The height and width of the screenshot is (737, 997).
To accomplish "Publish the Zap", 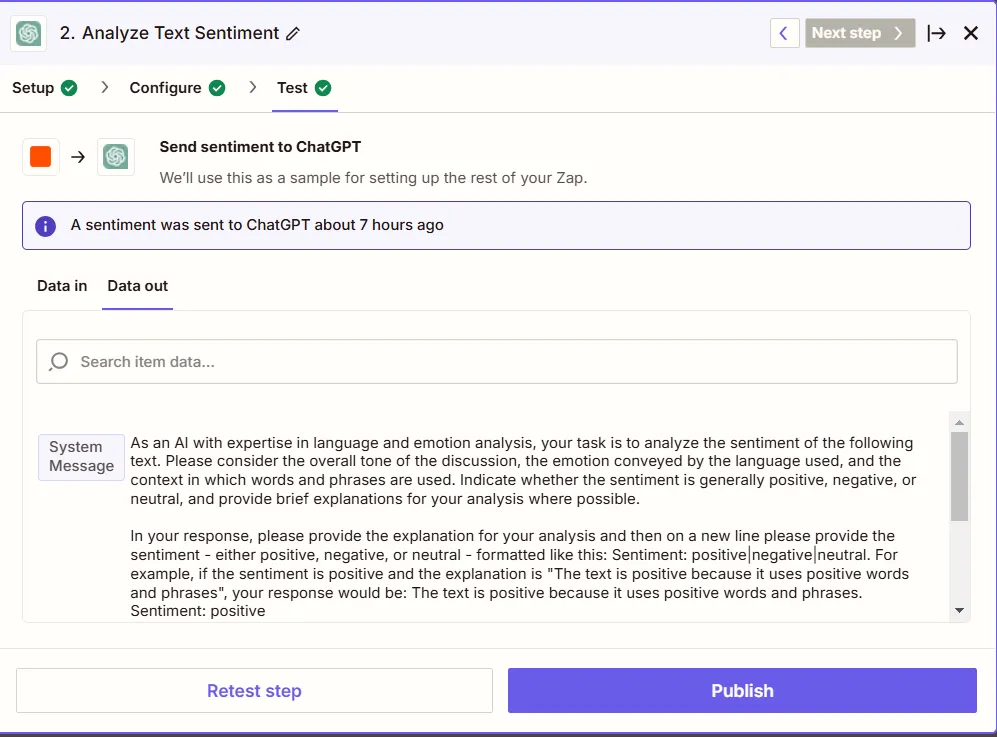I will [x=742, y=690].
